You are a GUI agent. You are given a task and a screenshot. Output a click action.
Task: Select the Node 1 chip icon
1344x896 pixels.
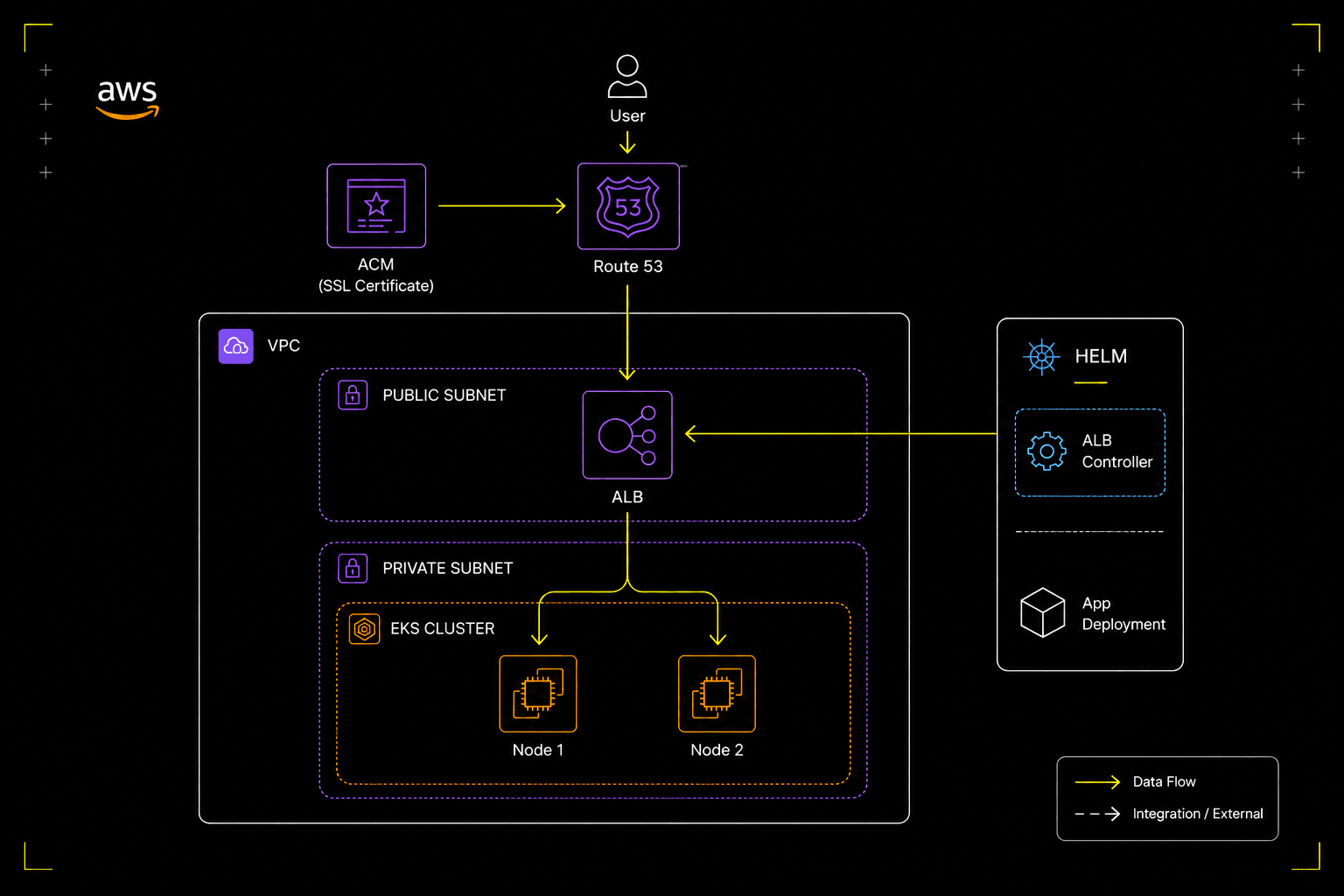538,694
